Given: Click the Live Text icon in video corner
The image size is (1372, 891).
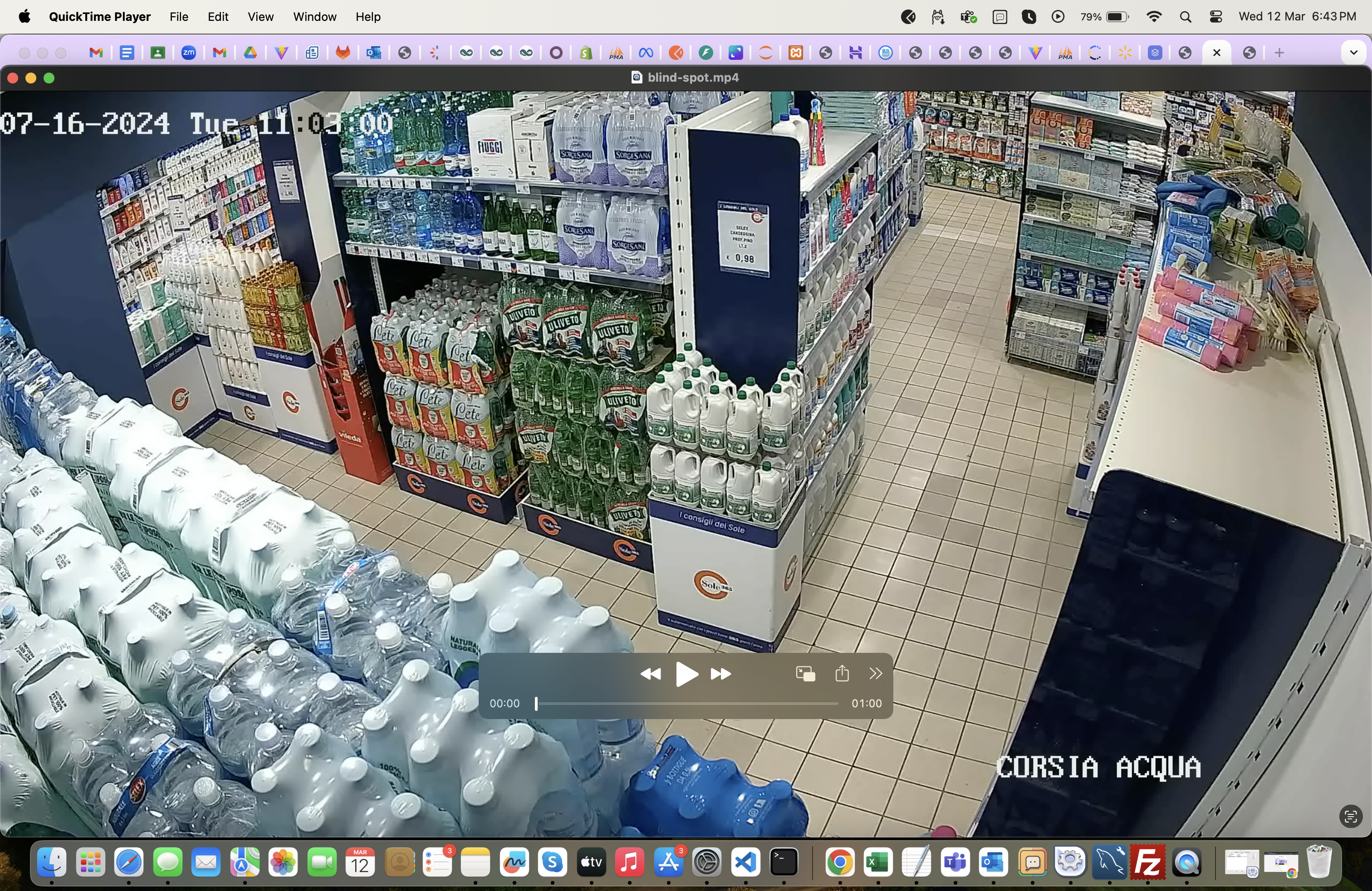Looking at the screenshot, I should click(1351, 816).
